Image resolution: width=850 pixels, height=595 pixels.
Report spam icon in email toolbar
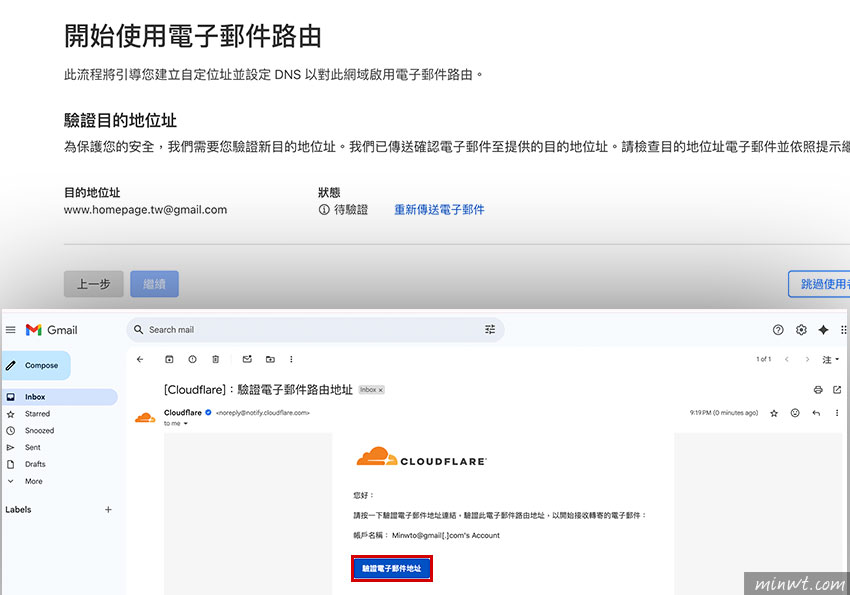click(192, 359)
